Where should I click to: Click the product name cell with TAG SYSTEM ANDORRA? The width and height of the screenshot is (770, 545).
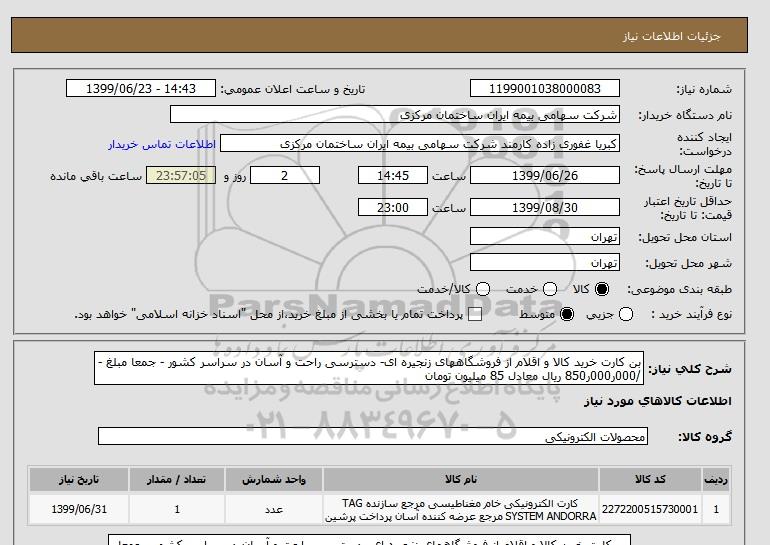461,510
